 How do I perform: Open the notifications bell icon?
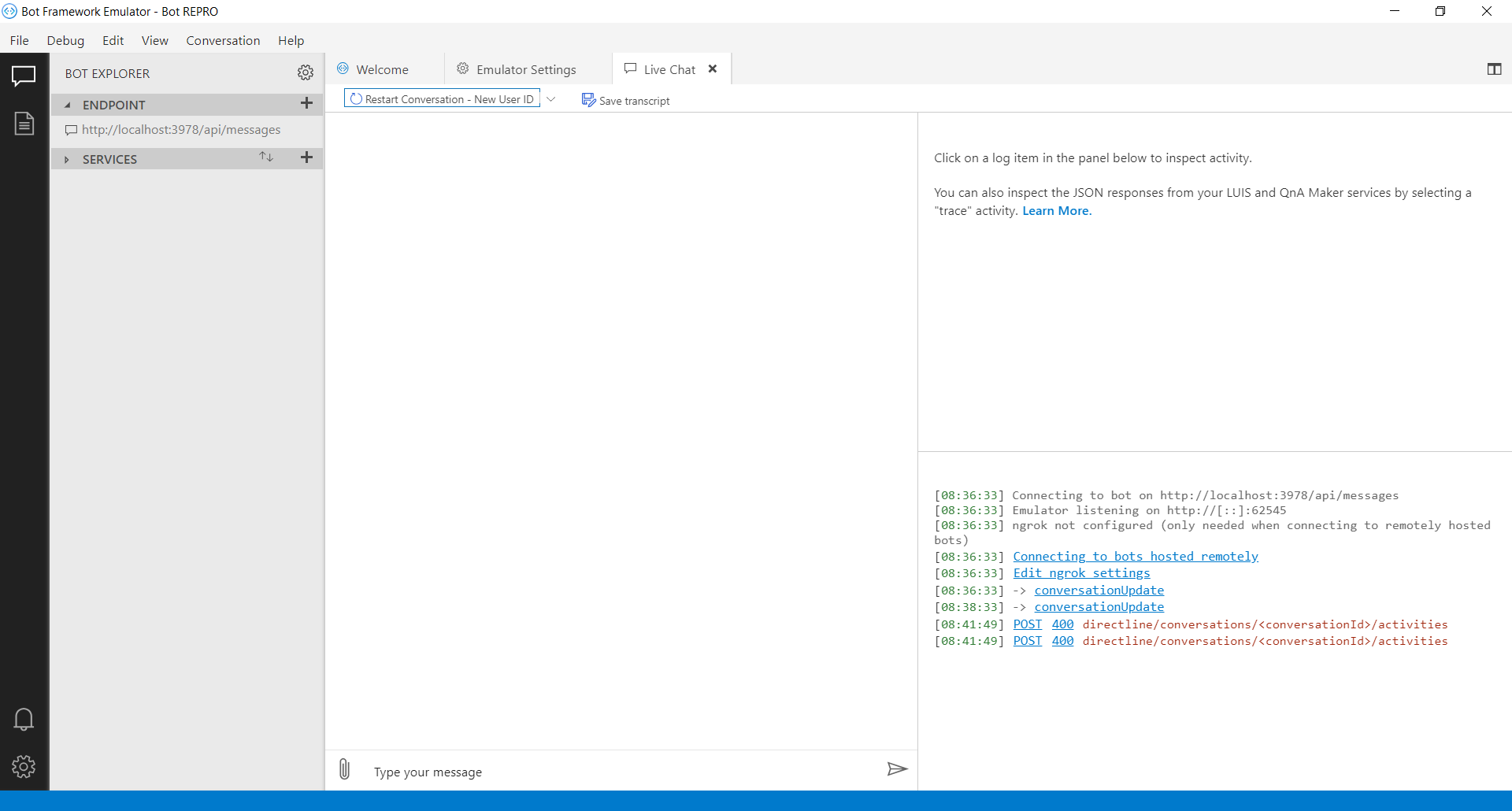click(x=24, y=719)
